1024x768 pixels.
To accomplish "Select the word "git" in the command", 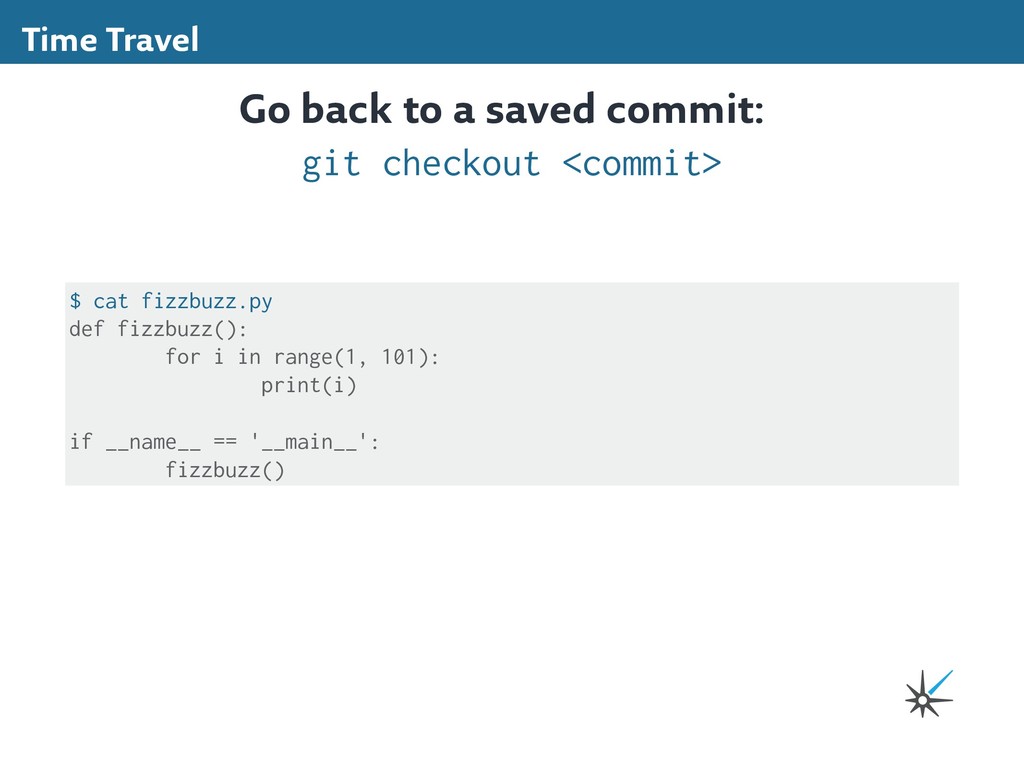I will point(331,163).
